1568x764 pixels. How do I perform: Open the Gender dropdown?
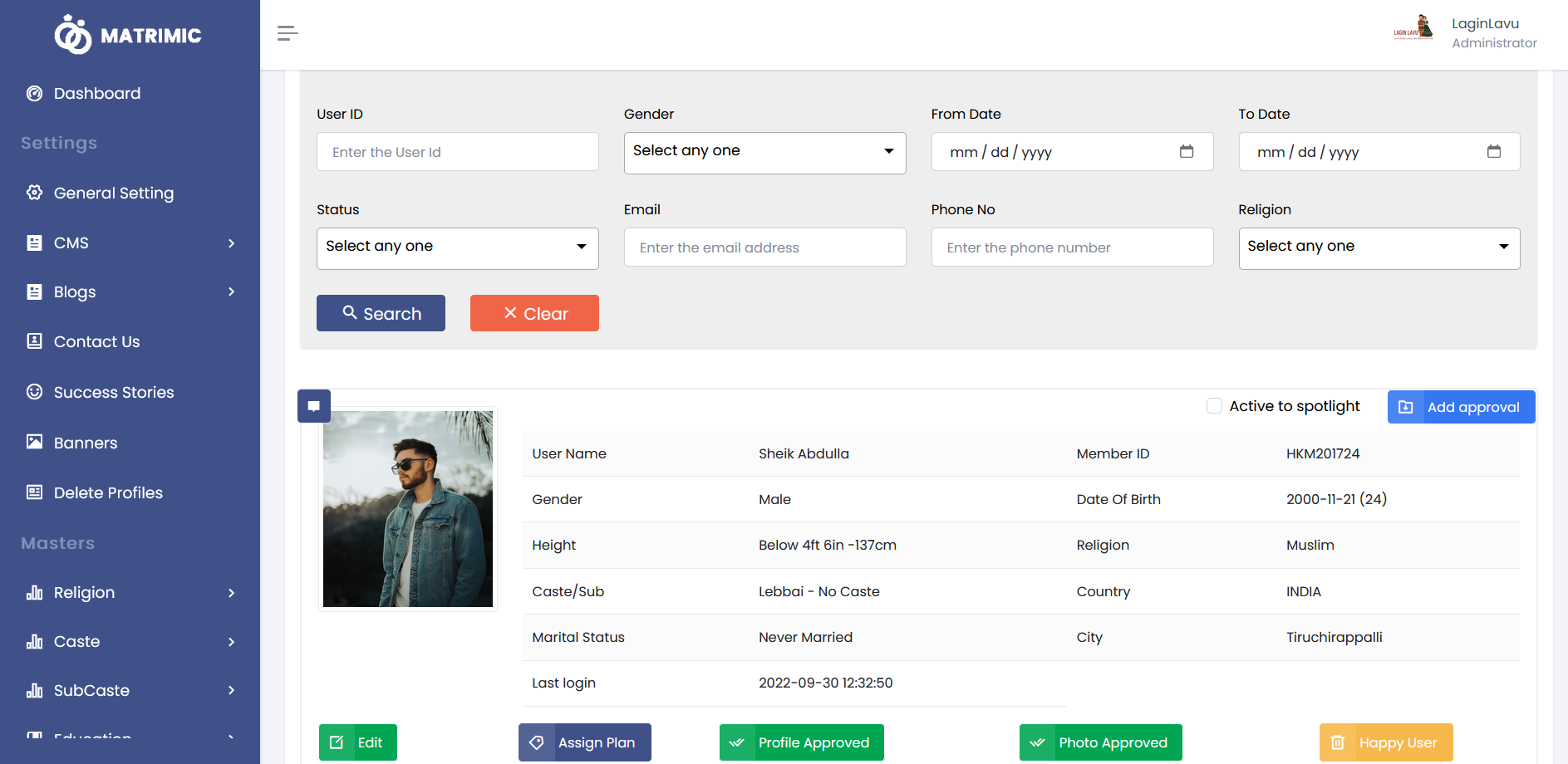[764, 153]
